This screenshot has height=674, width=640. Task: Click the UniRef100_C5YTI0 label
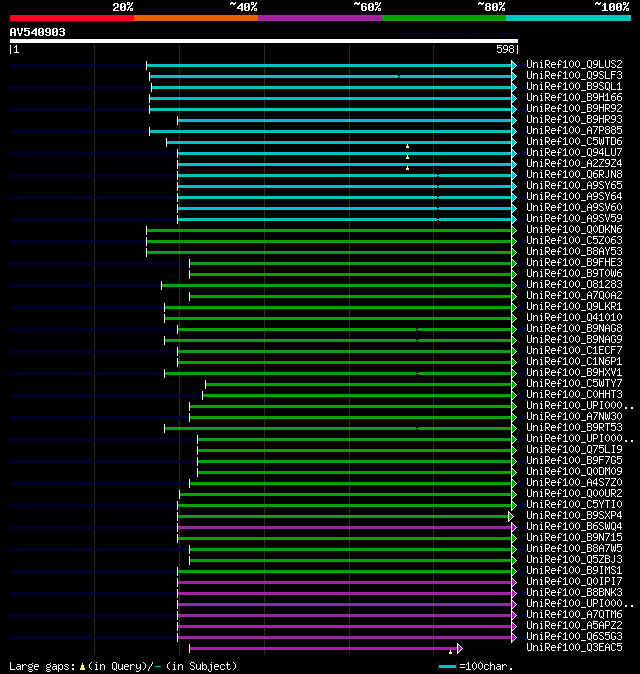click(x=574, y=505)
